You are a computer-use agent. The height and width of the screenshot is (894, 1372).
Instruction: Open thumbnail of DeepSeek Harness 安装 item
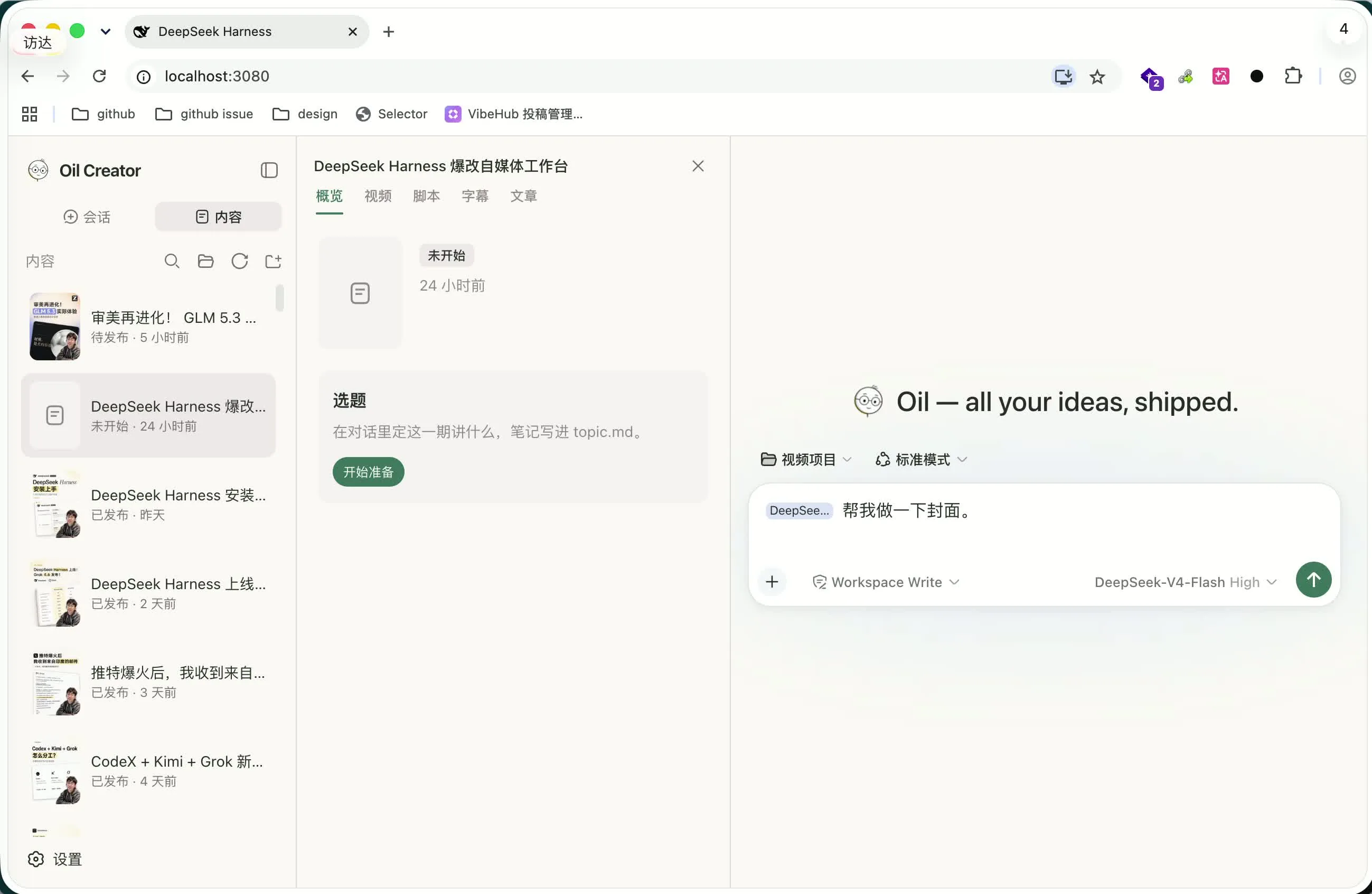(x=55, y=504)
